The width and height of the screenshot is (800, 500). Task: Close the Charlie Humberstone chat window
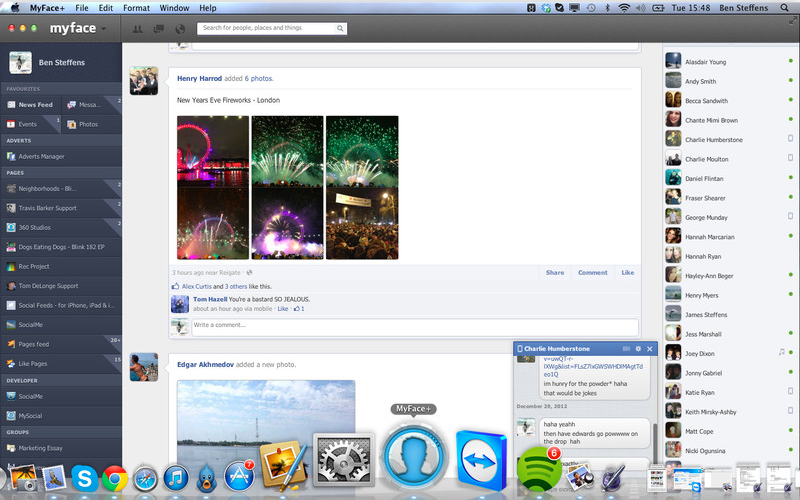pyautogui.click(x=650, y=349)
